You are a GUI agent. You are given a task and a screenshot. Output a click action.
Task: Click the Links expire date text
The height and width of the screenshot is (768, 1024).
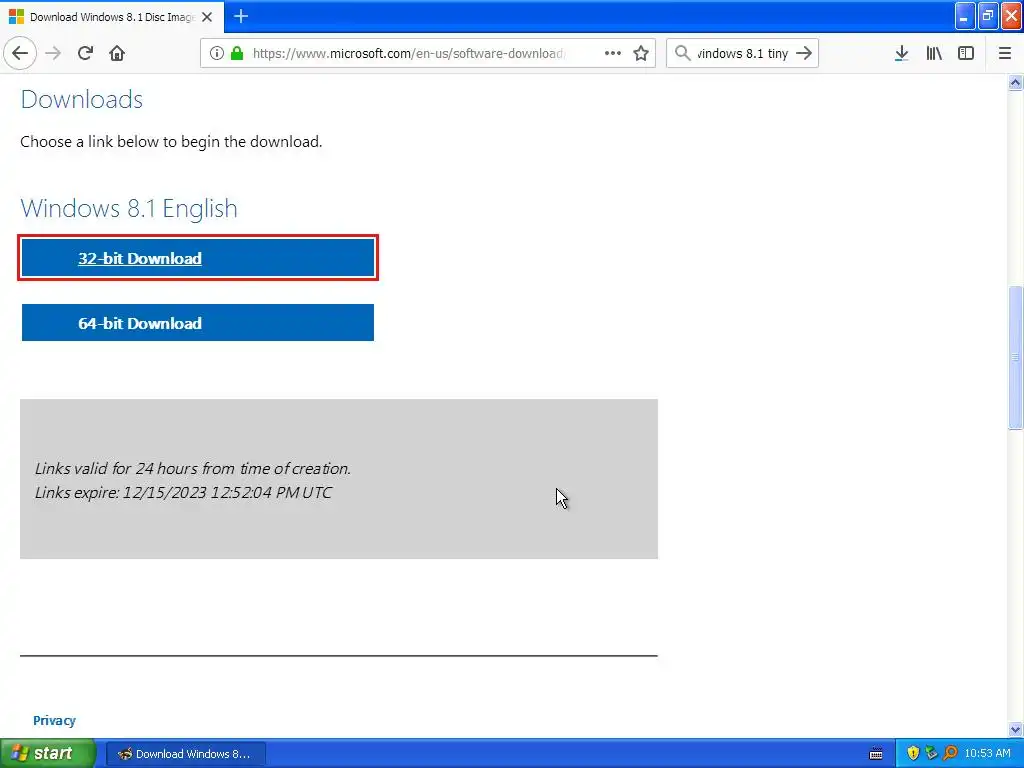(x=183, y=492)
